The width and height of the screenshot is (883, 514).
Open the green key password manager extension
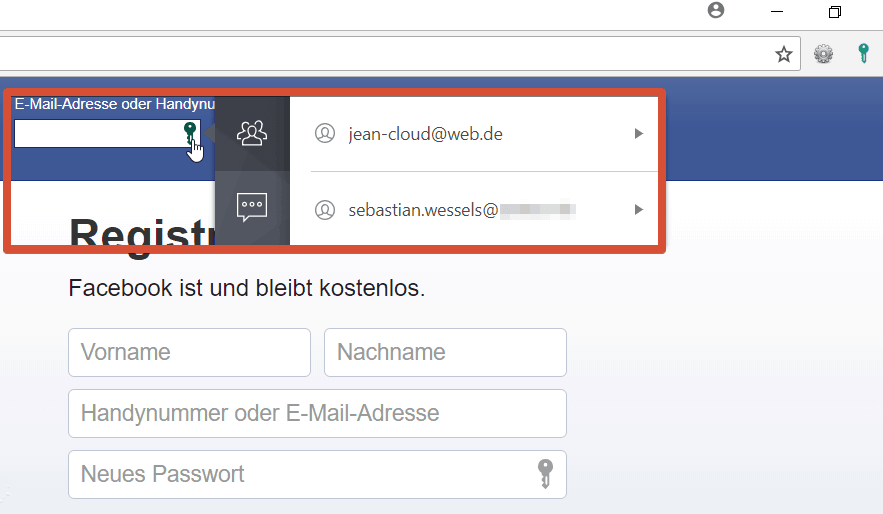[863, 53]
